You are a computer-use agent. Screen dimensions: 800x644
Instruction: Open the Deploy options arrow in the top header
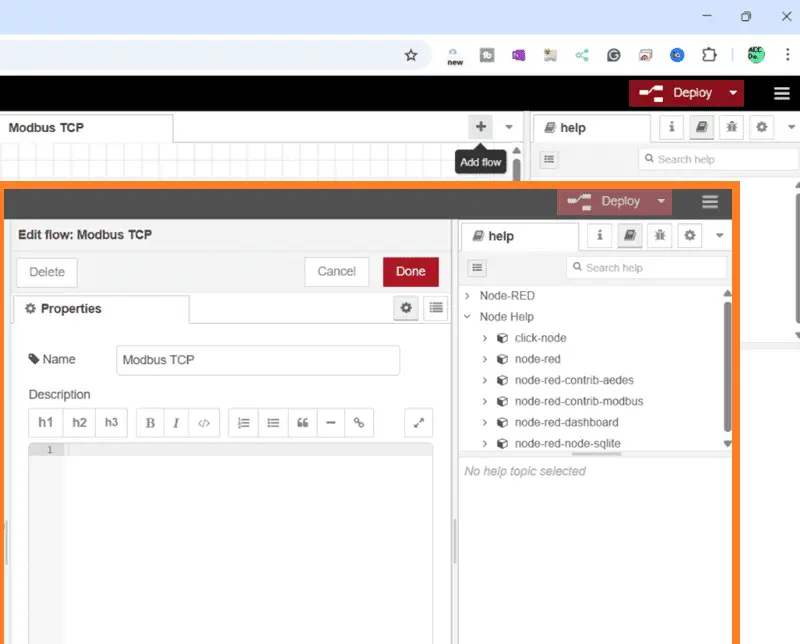click(x=733, y=93)
